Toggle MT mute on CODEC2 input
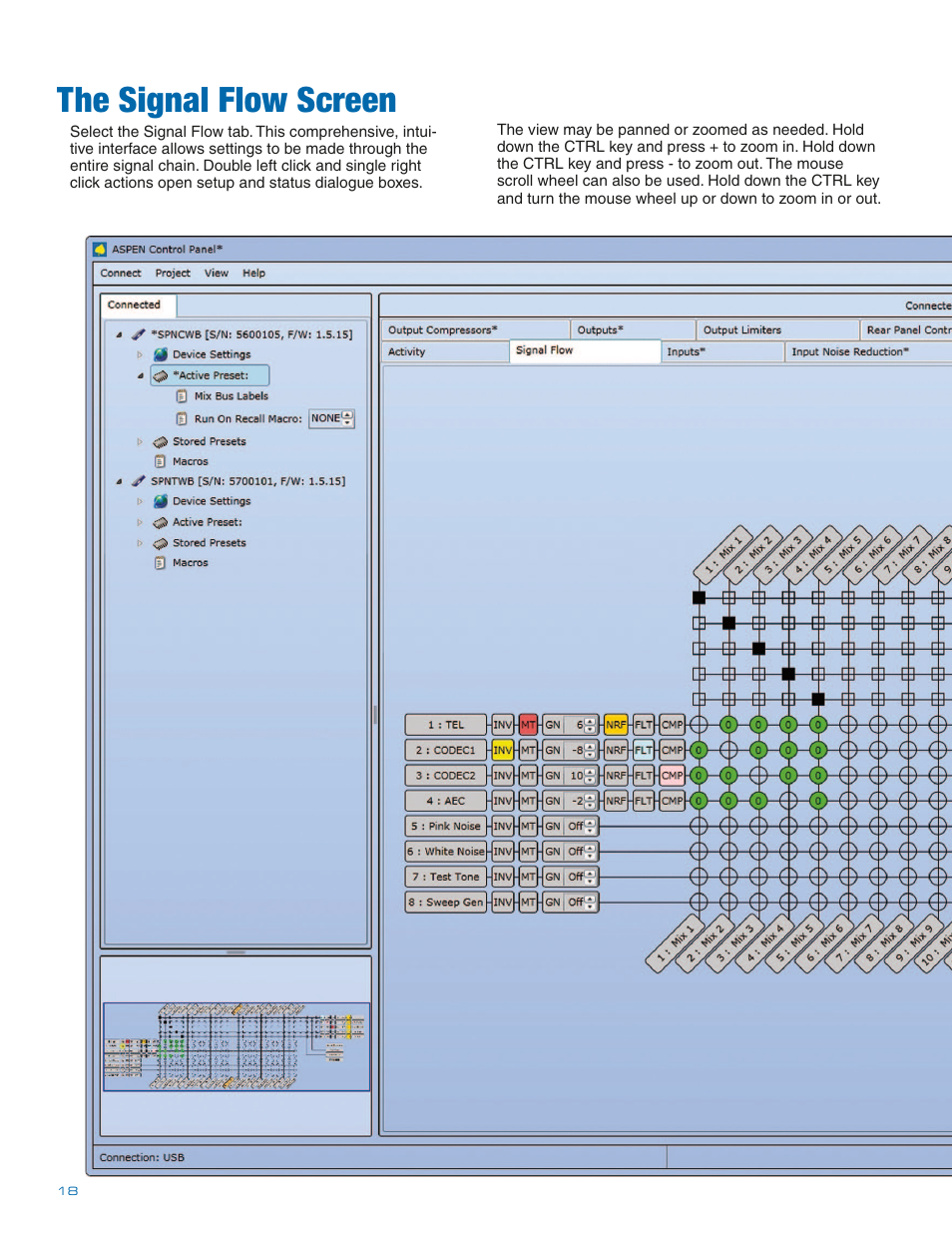Image resolution: width=952 pixels, height=1233 pixels. coord(528,775)
